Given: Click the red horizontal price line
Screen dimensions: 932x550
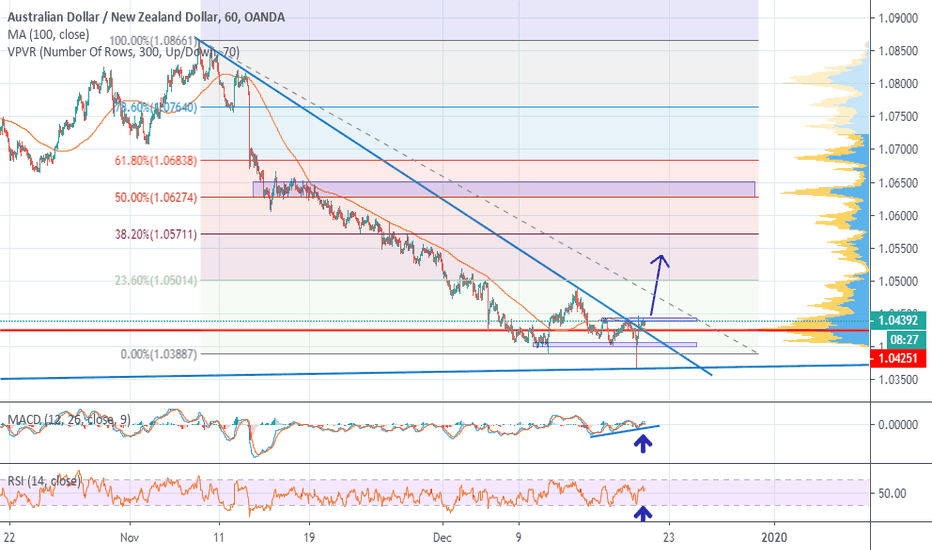Looking at the screenshot, I should (300, 330).
